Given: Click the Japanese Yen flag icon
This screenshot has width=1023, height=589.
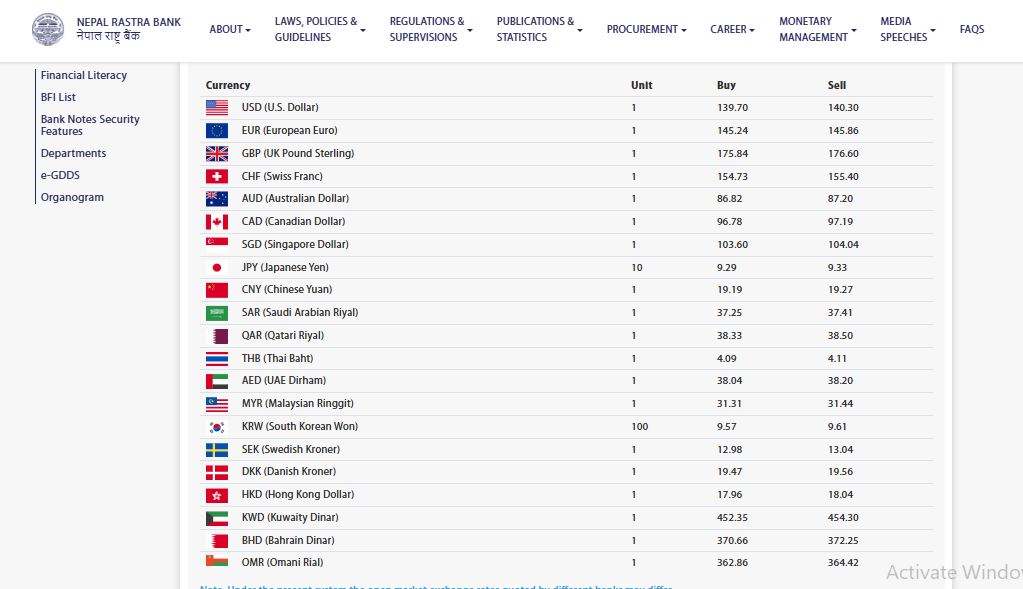Looking at the screenshot, I should 217,267.
